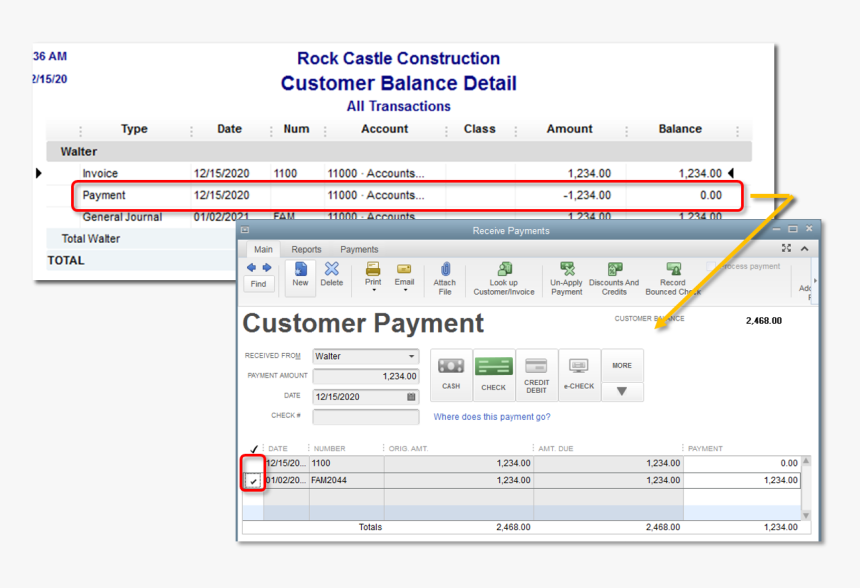Select the Payment row in the report
Viewport: 860px width, 588px height.
tap(407, 195)
